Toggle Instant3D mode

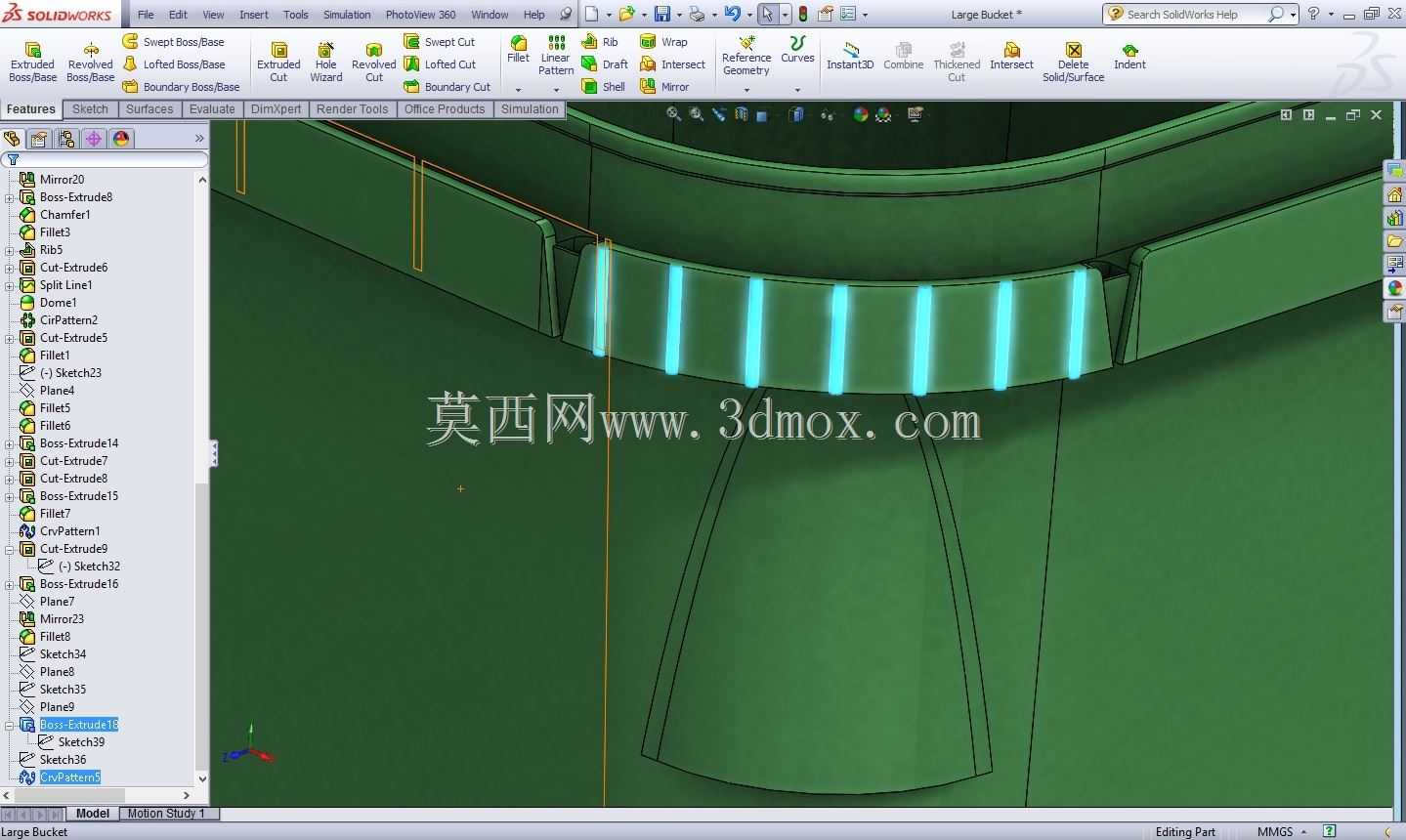850,57
